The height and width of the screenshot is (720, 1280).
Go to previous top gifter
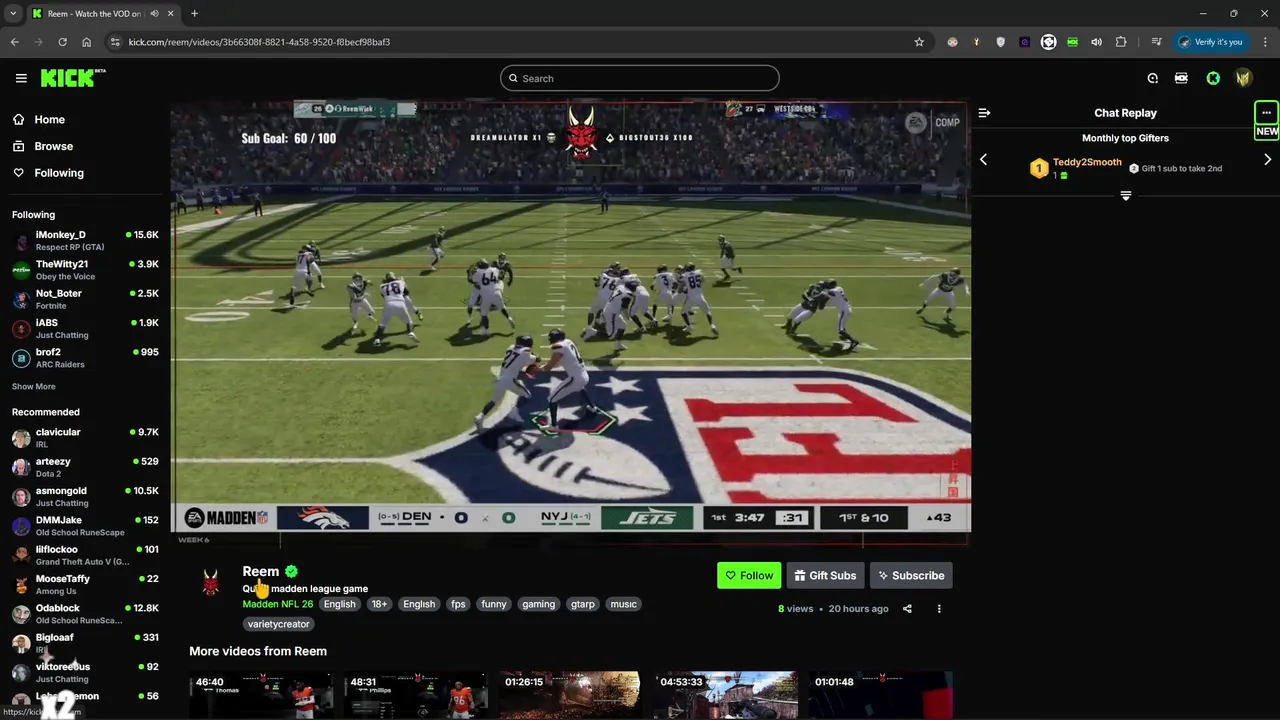983,160
